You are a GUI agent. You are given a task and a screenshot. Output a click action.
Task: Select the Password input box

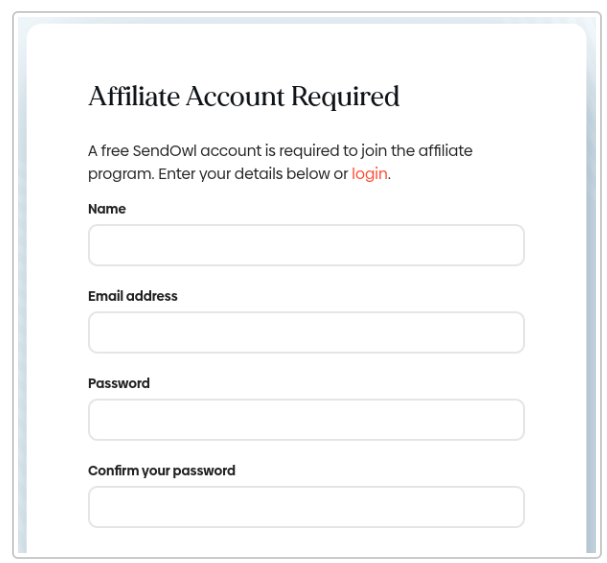coord(306,420)
